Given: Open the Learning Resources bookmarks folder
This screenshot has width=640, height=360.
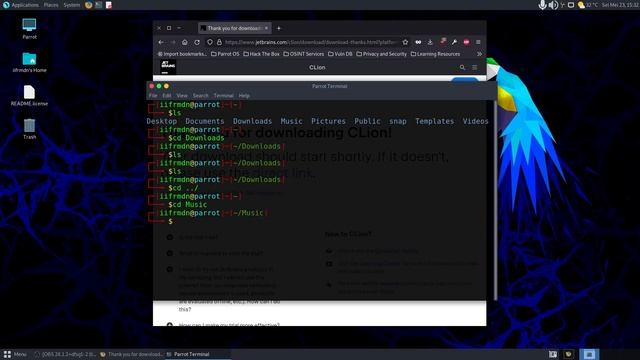Looking at the screenshot, I should [x=436, y=54].
